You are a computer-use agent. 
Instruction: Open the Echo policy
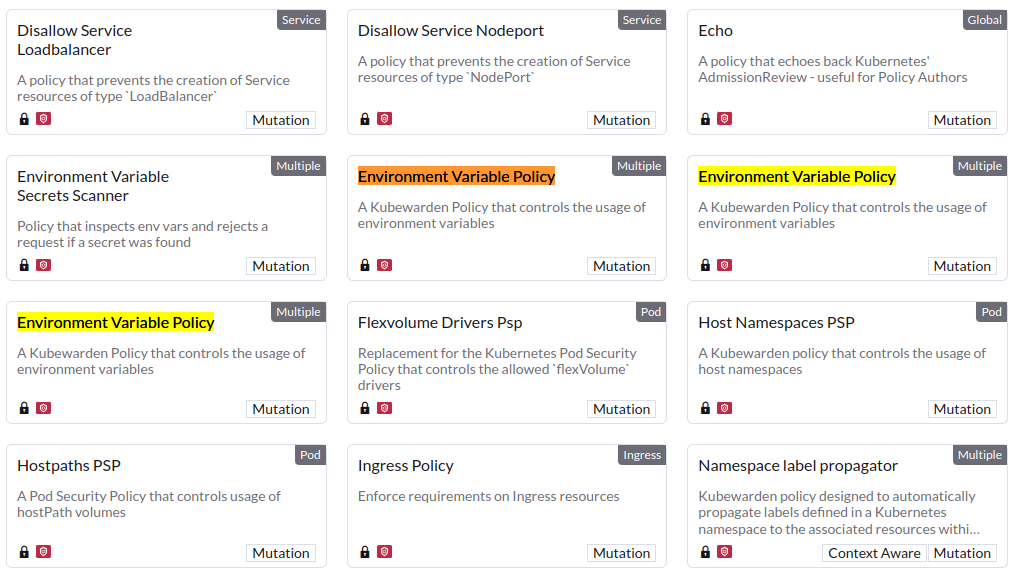tap(716, 30)
